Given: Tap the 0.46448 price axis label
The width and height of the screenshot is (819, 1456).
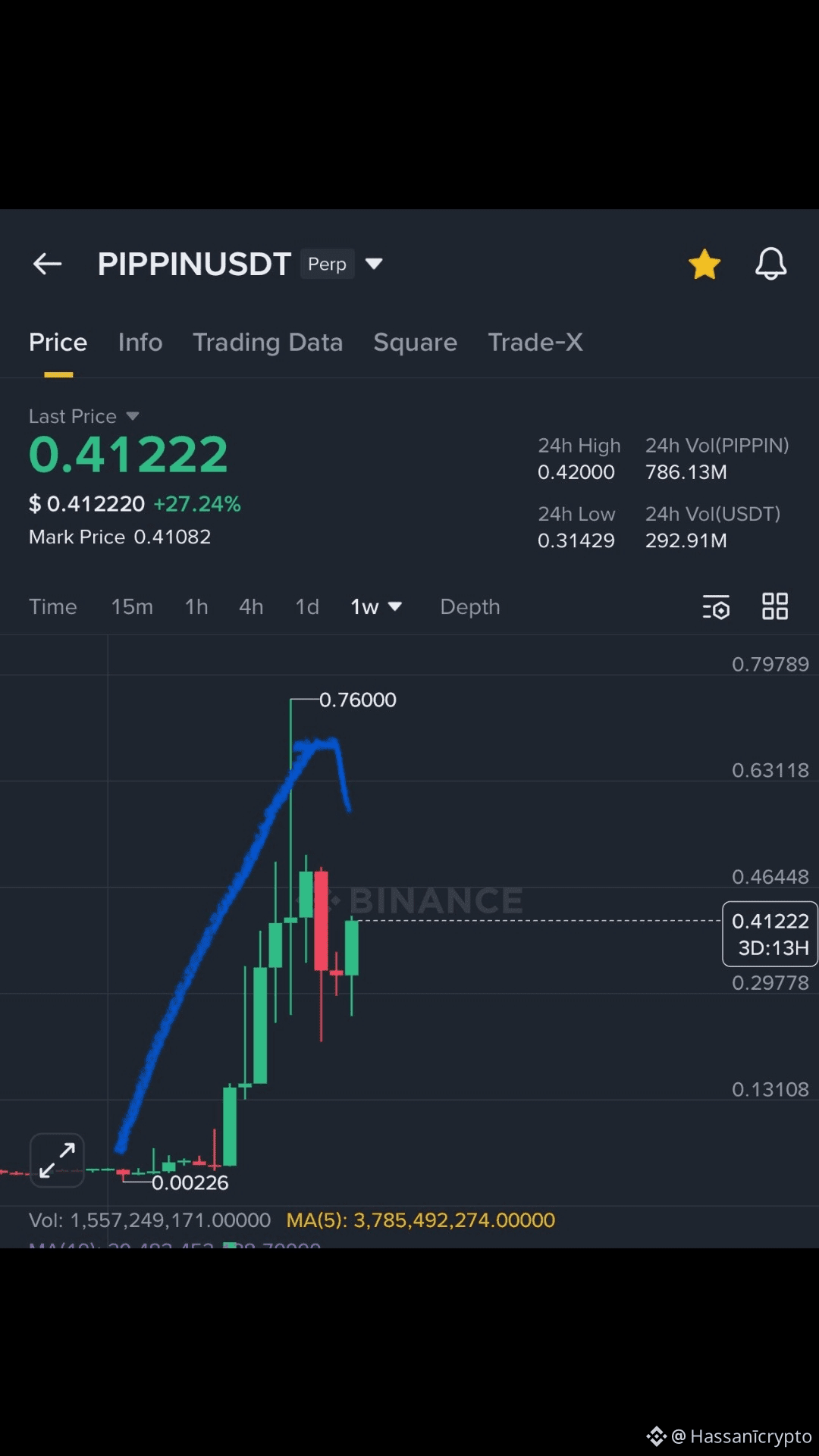Looking at the screenshot, I should coord(770,877).
